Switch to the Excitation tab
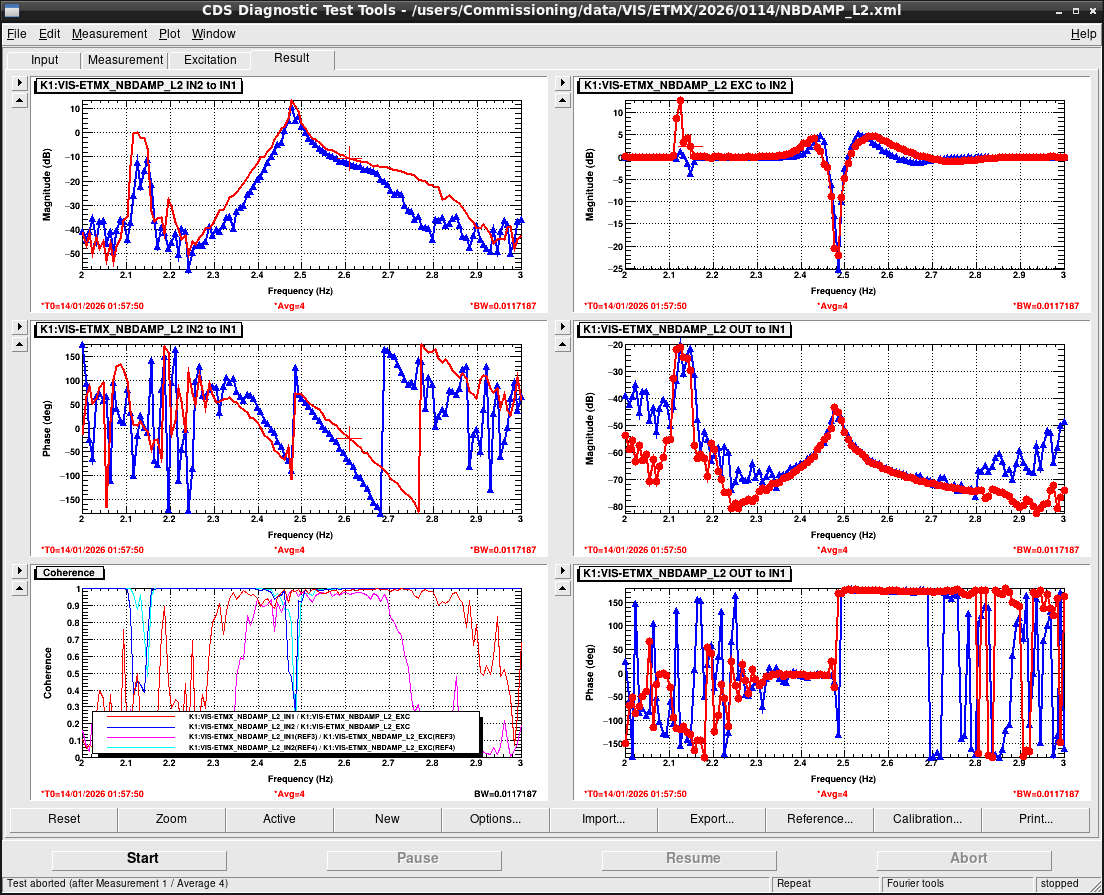The height and width of the screenshot is (895, 1104). (210, 60)
